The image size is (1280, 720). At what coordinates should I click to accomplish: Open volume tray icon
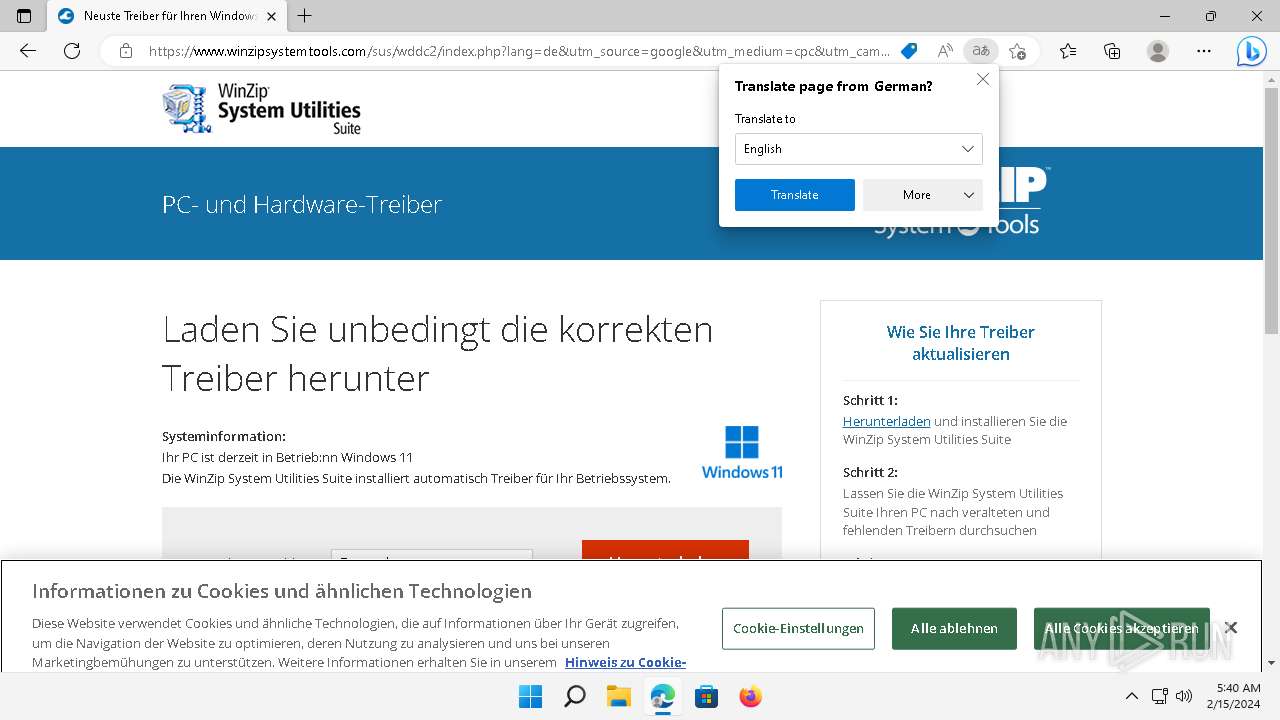pos(1185,696)
